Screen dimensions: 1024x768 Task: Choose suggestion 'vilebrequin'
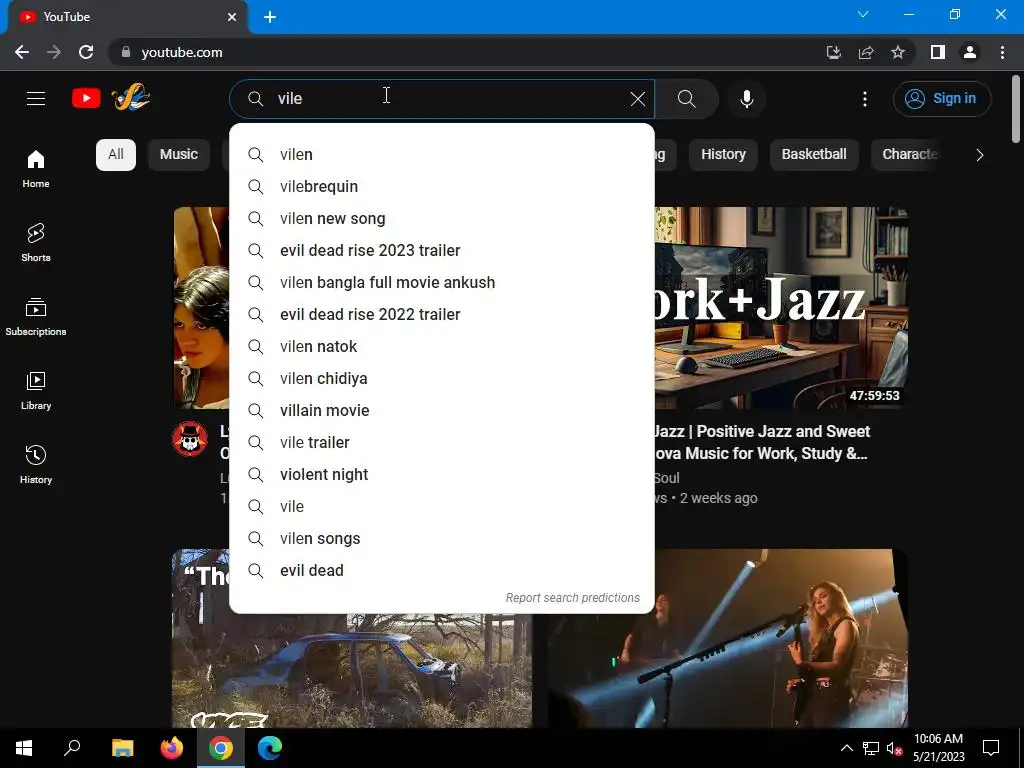click(x=441, y=187)
